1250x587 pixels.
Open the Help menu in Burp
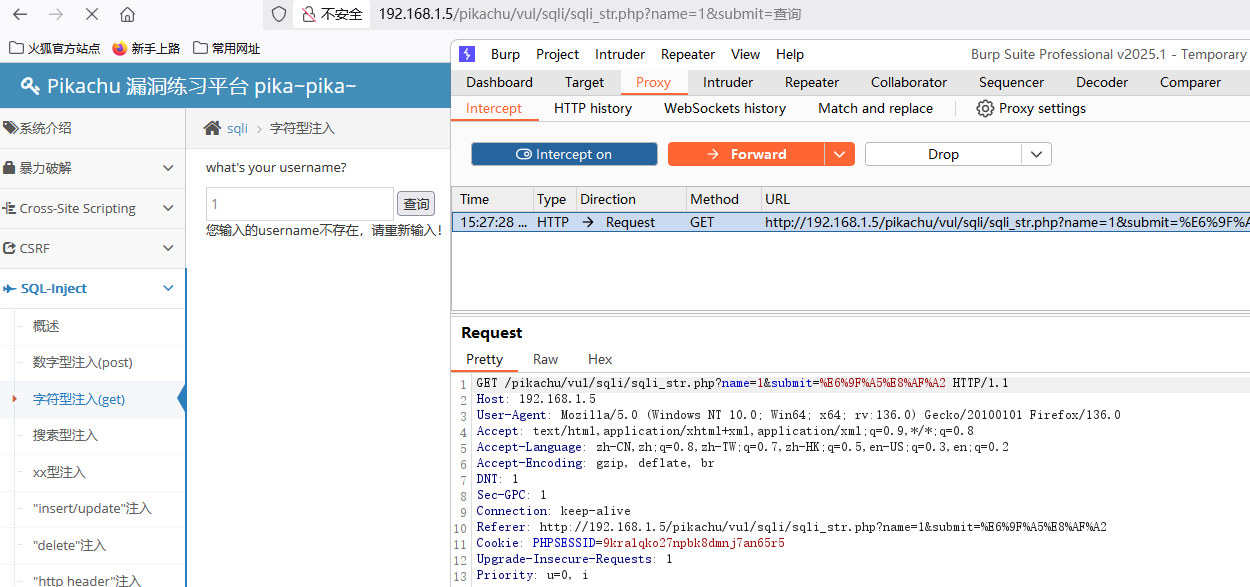coord(790,54)
